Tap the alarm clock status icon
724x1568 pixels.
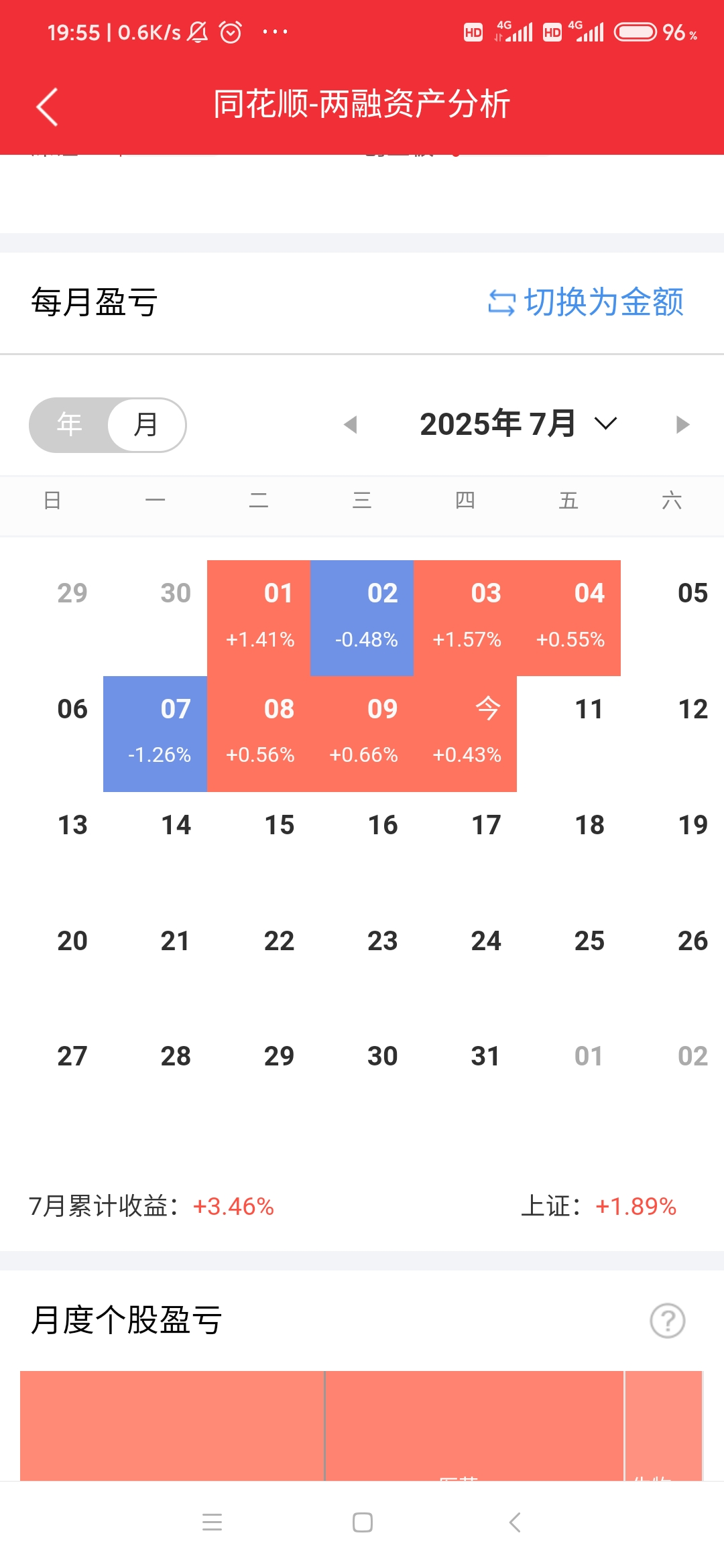click(x=231, y=32)
